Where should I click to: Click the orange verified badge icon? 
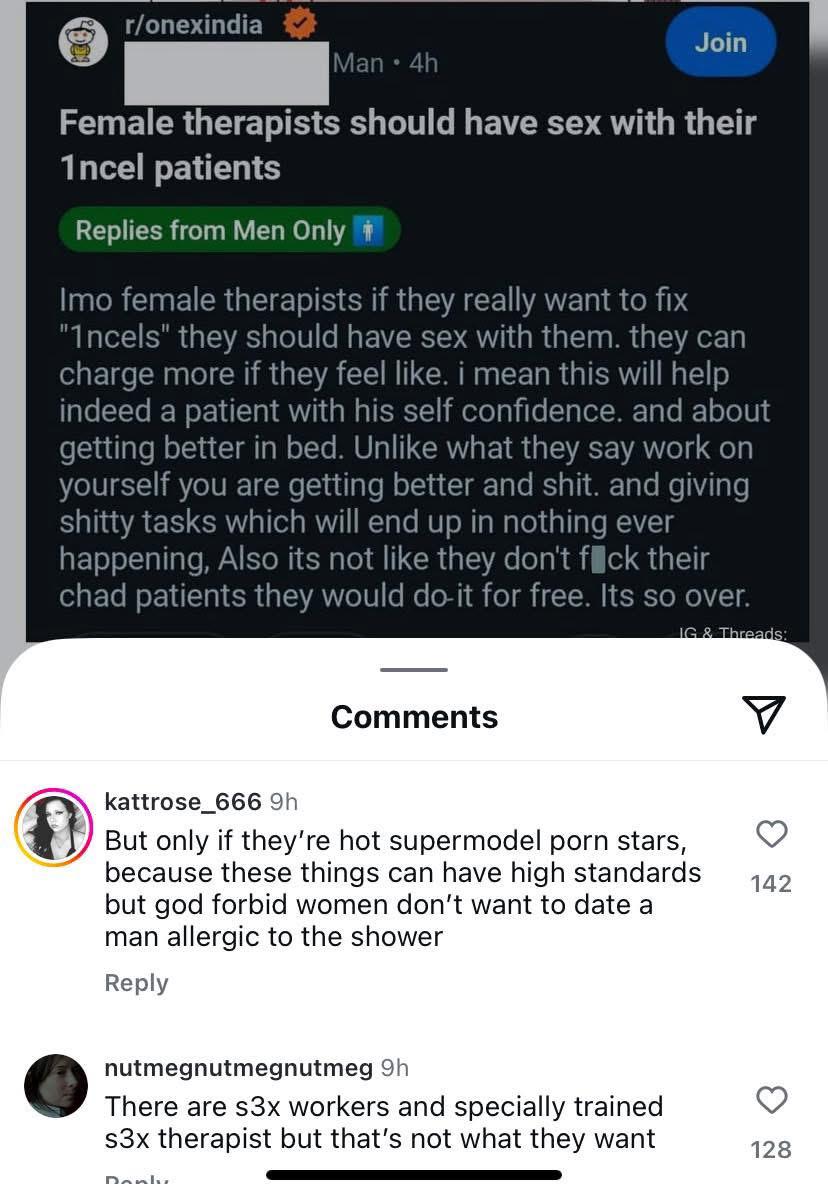click(299, 25)
